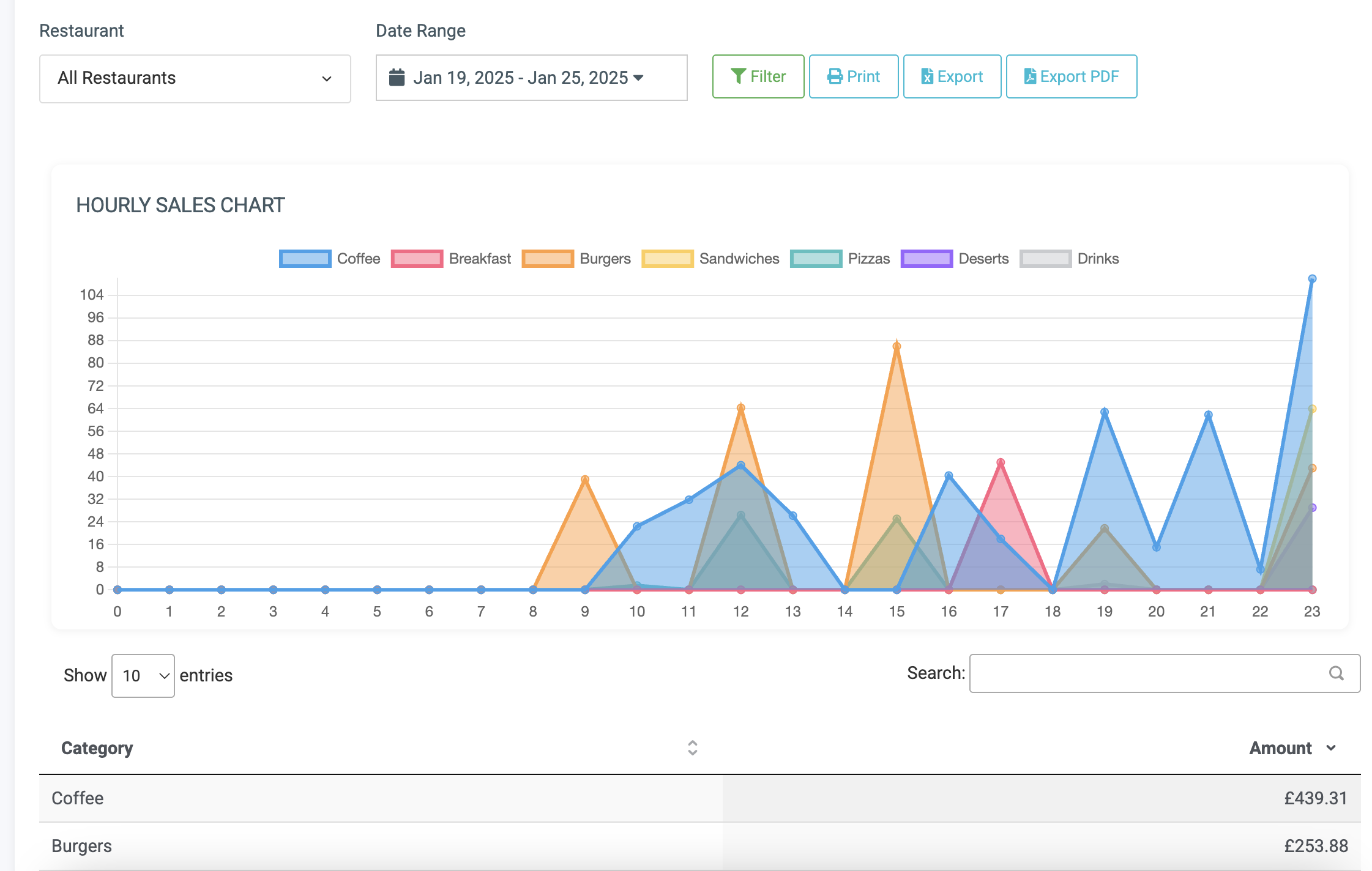Toggle Breakfast series in chart legend
Viewport: 1372px width, 871px height.
click(x=450, y=259)
